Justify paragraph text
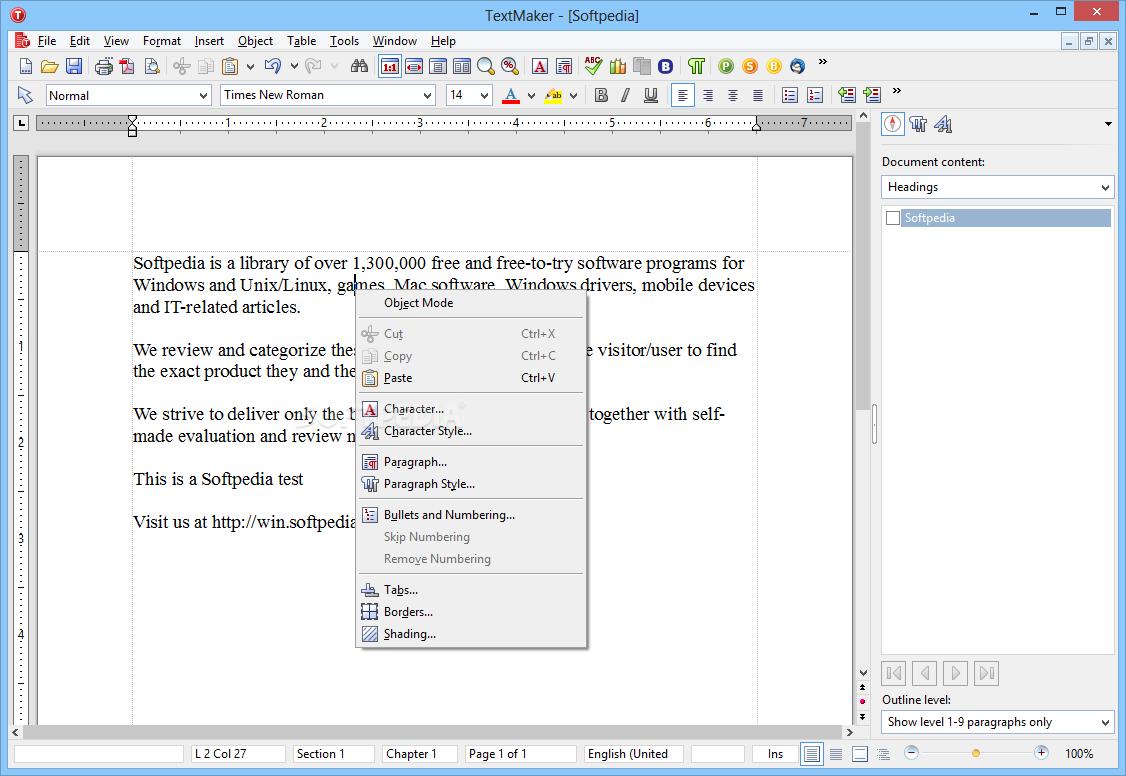This screenshot has width=1126, height=776. (x=758, y=95)
